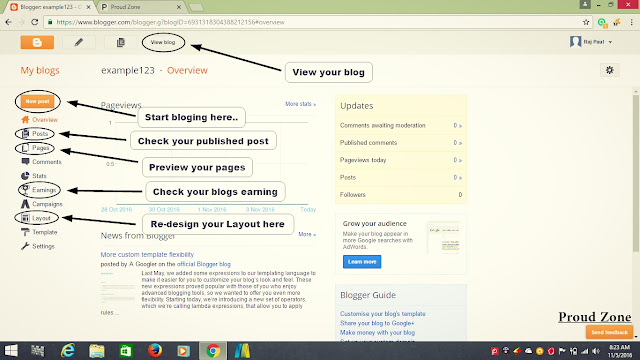
Task: Click the volume icon in system tray
Action: pyautogui.click(x=596, y=351)
